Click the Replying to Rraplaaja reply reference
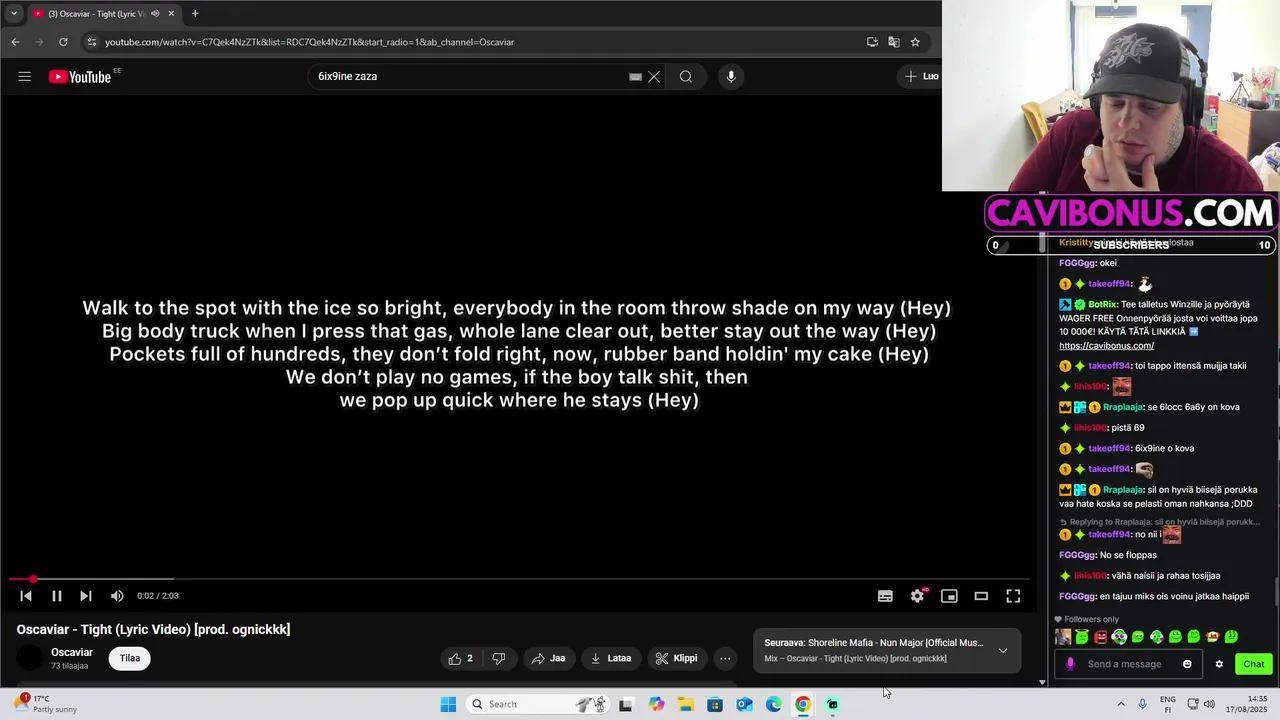The image size is (1280, 720). click(1160, 522)
